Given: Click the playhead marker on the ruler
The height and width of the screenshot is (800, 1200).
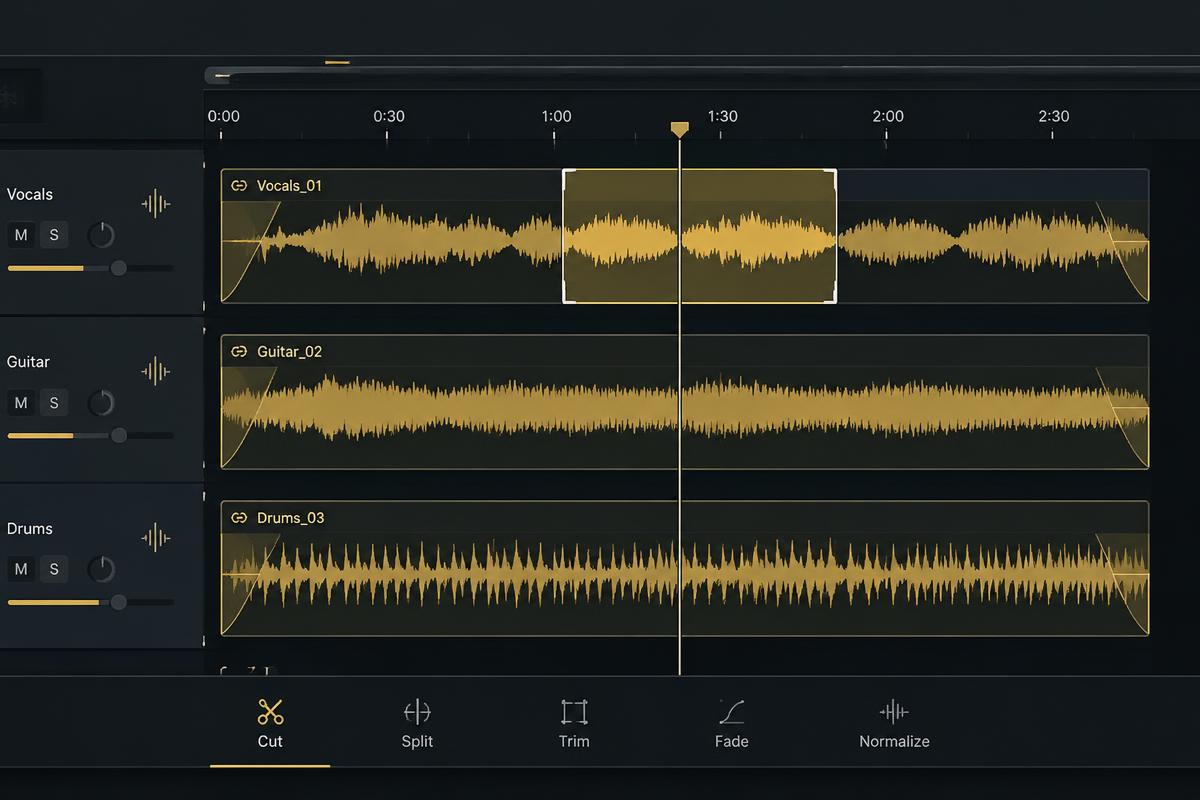Looking at the screenshot, I should 680,129.
